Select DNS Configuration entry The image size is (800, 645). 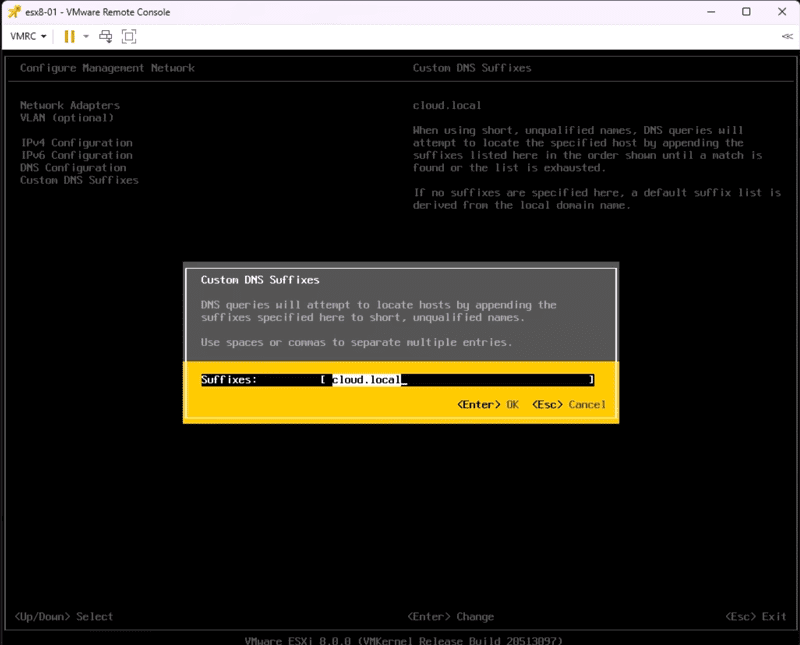tap(73, 168)
